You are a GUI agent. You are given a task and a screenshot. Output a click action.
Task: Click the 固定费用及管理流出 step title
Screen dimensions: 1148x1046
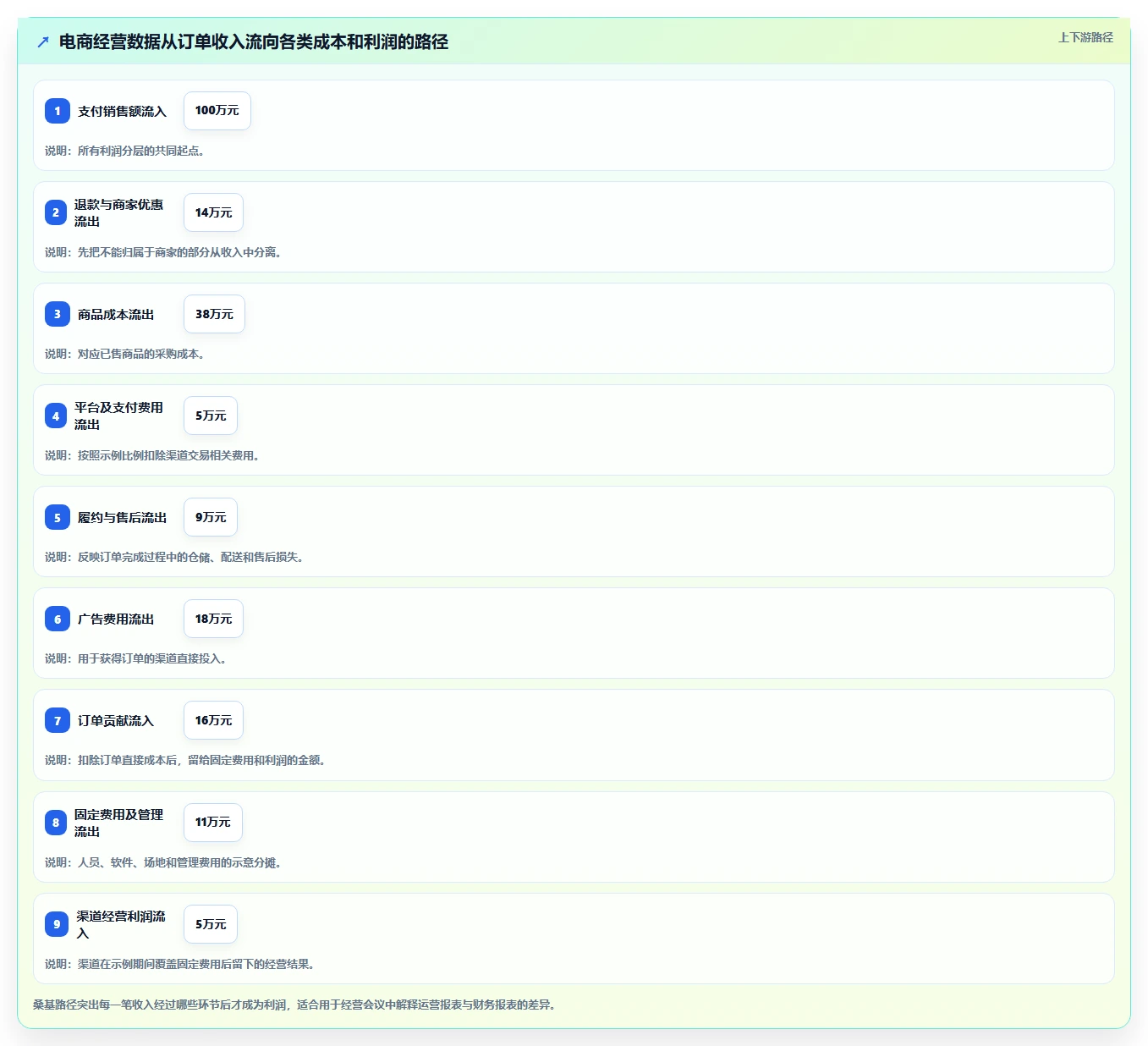point(118,823)
